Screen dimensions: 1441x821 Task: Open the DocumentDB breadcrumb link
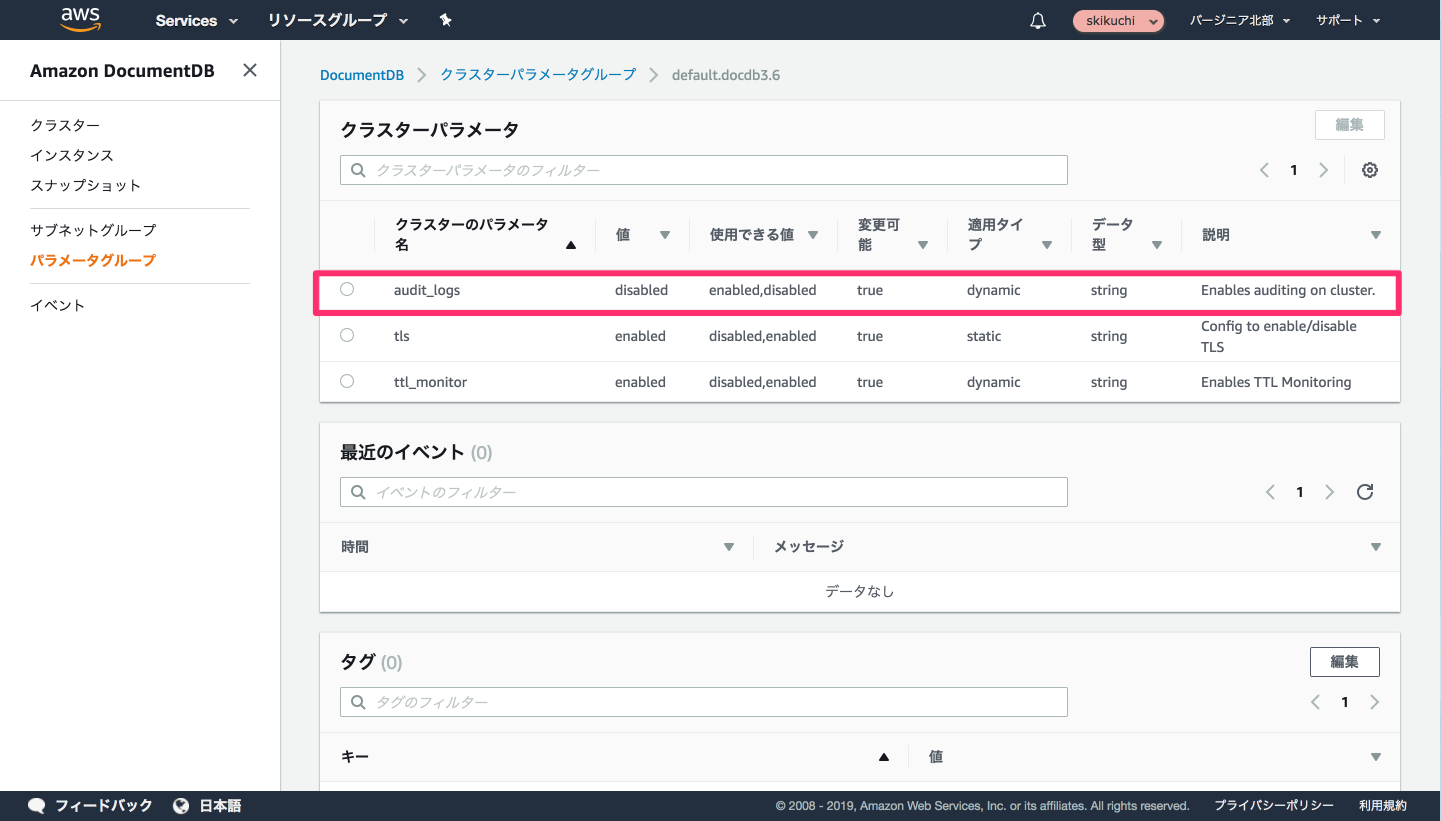pos(362,74)
